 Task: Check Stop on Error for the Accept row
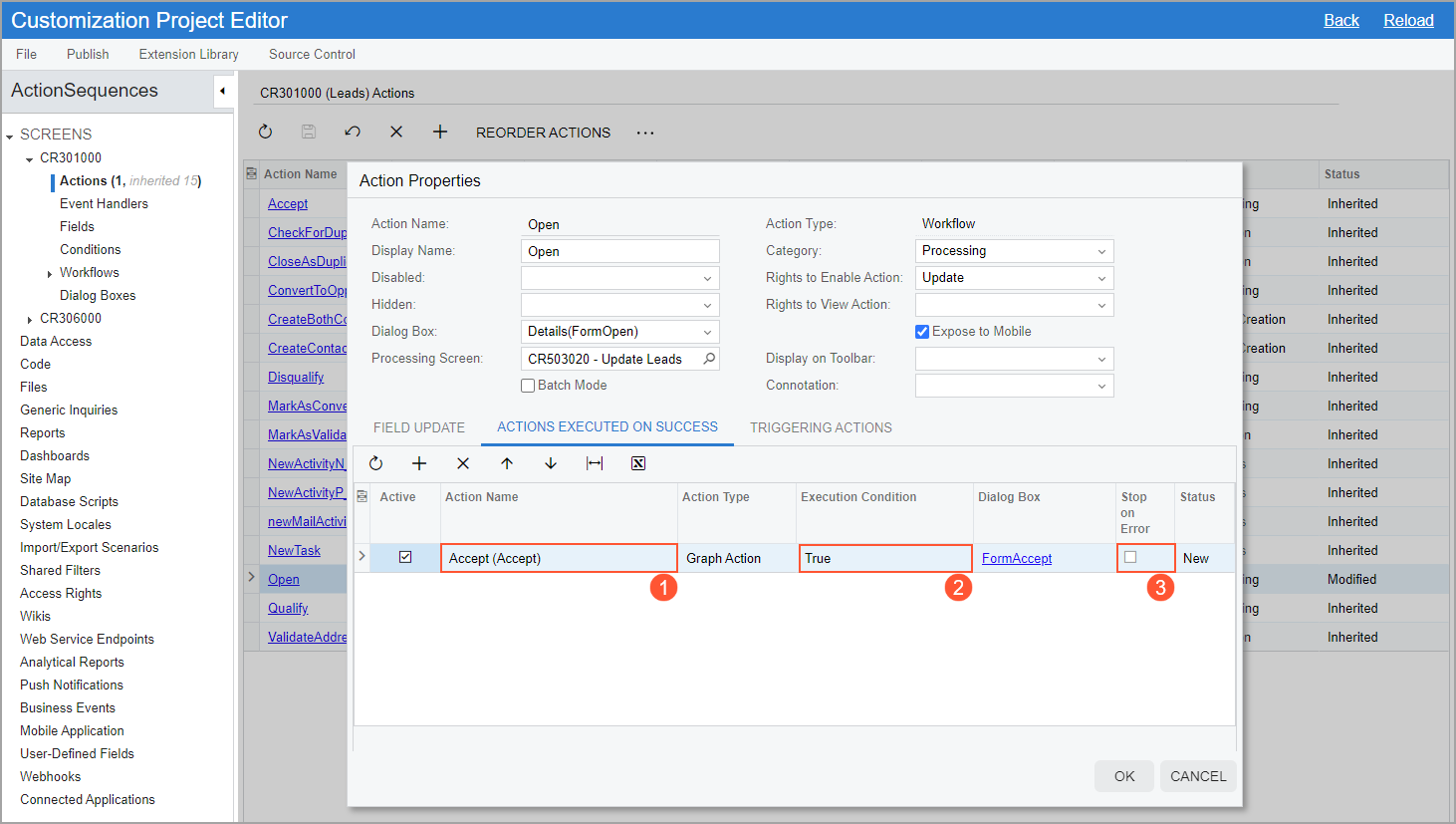pyautogui.click(x=1130, y=557)
